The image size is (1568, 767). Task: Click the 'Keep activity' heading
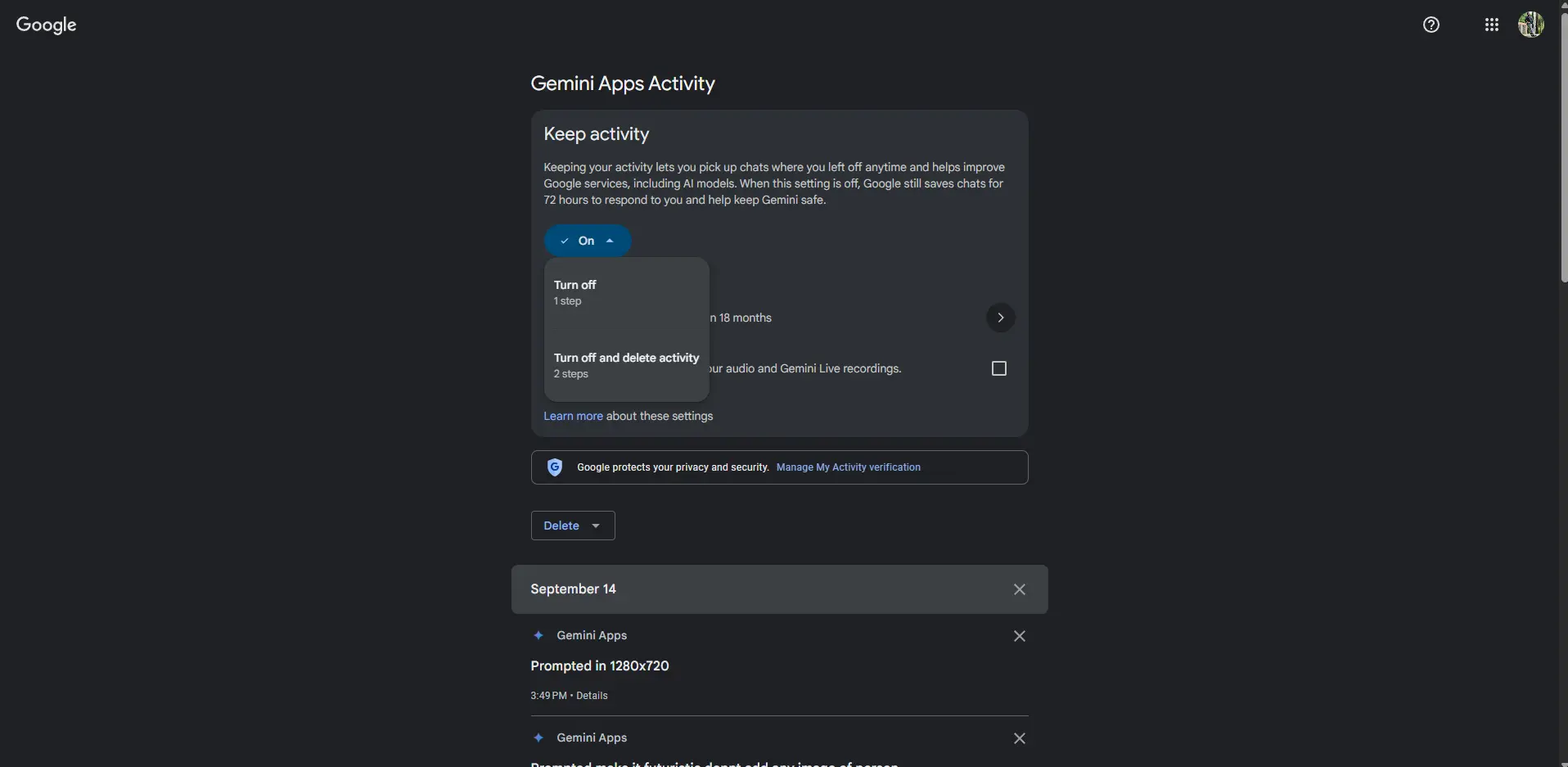tap(596, 134)
